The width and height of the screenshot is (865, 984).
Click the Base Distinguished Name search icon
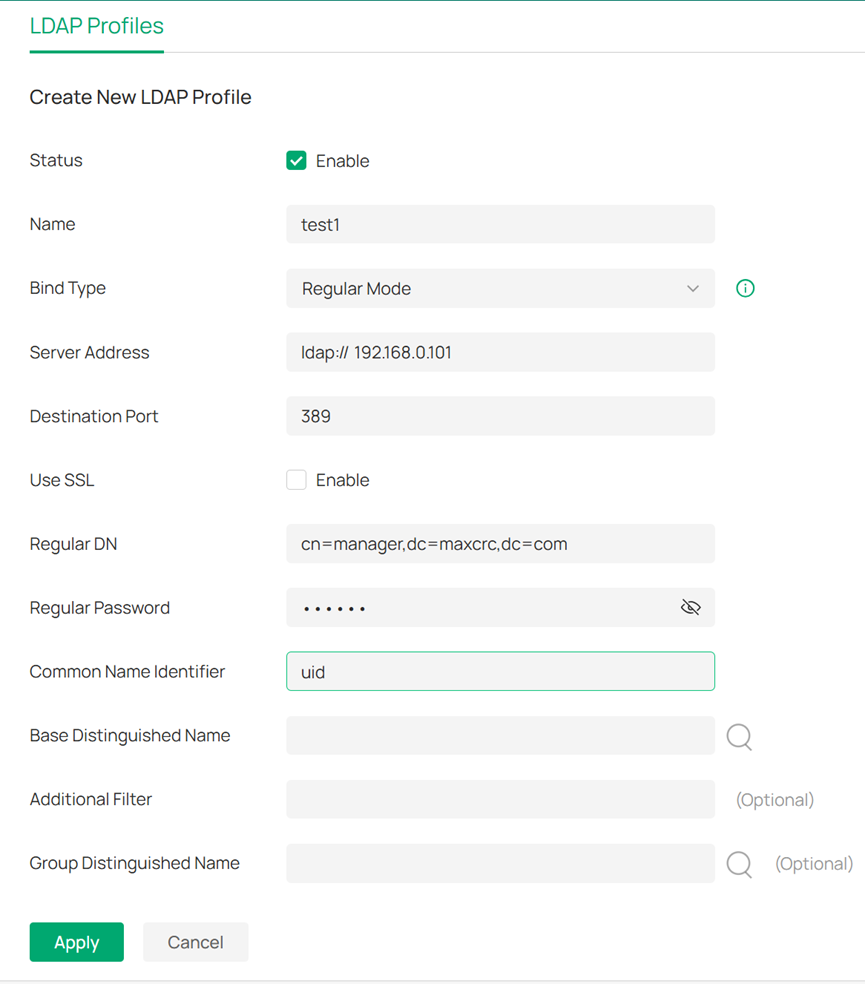(x=739, y=737)
